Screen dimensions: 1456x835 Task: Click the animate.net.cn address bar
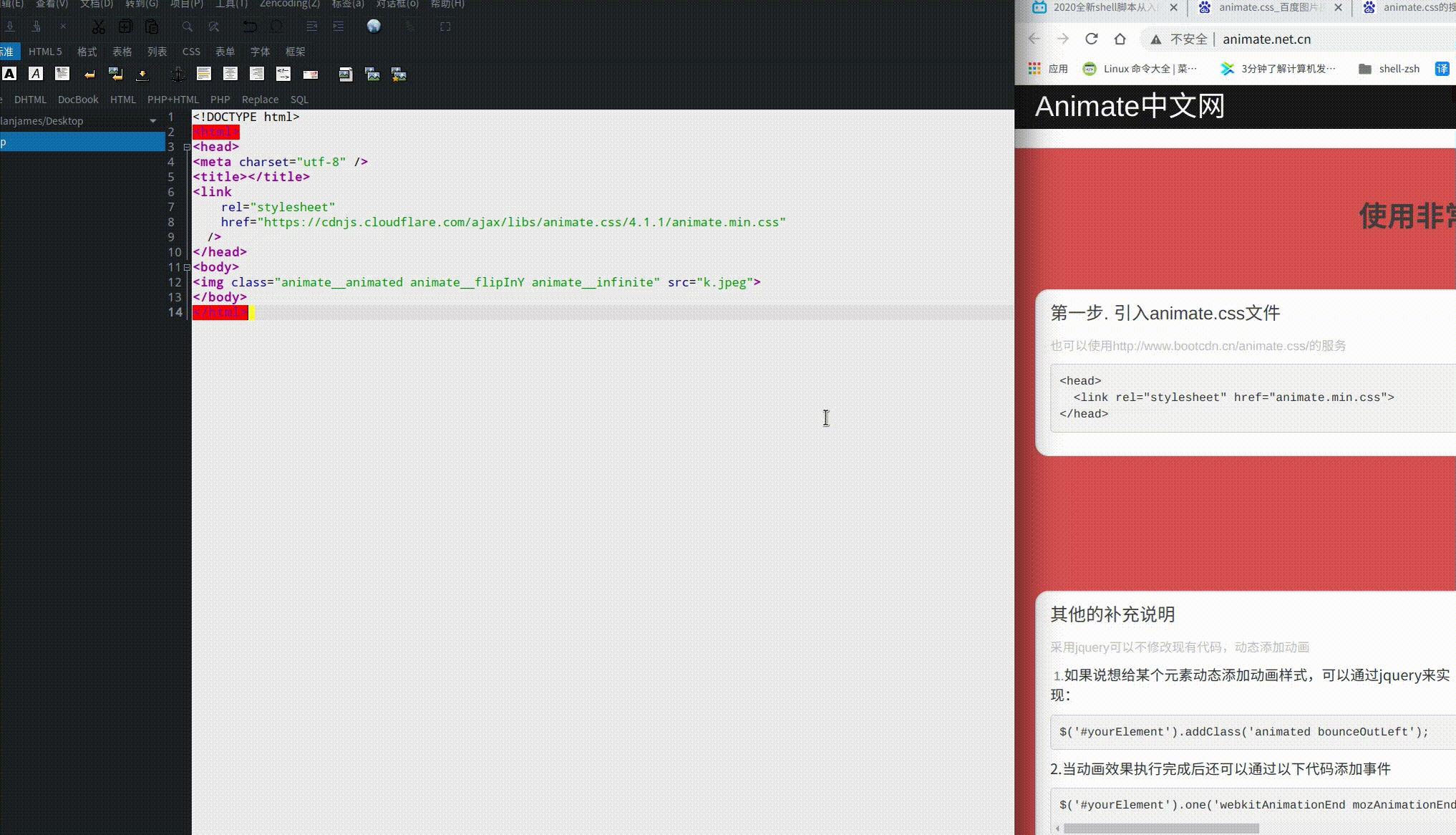click(1266, 39)
